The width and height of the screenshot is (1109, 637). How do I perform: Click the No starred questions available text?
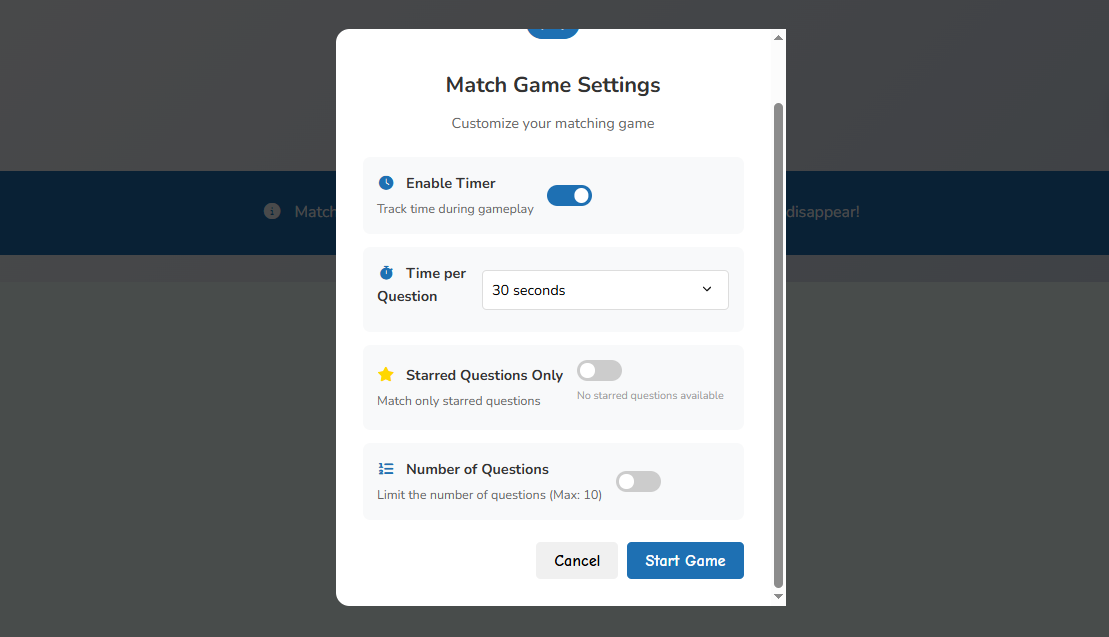650,395
